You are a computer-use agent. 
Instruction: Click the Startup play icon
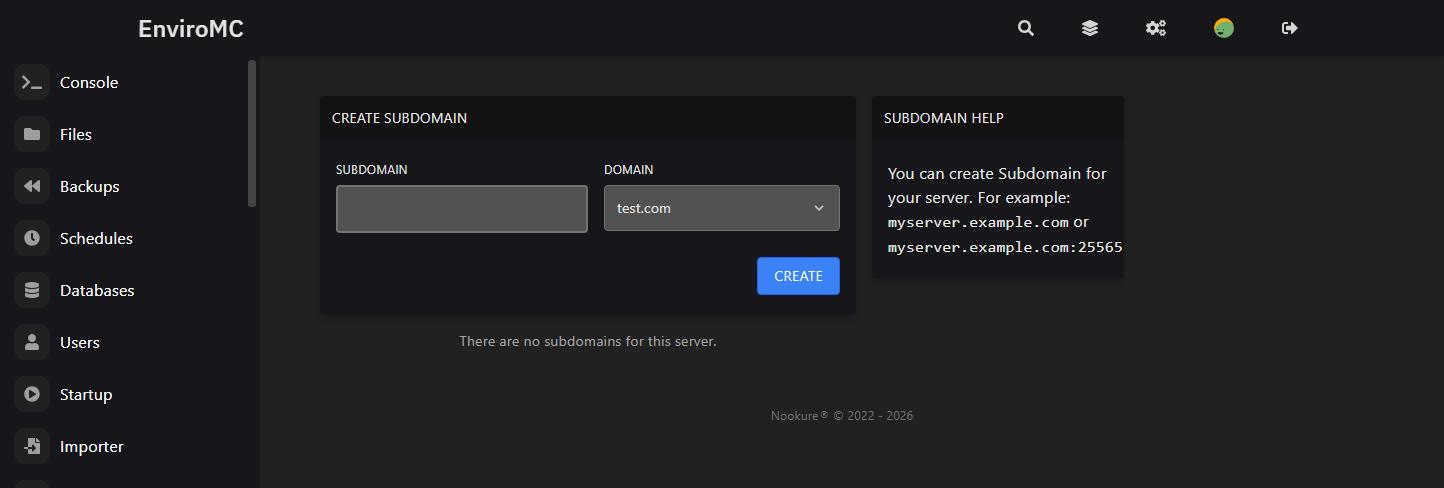(32, 394)
